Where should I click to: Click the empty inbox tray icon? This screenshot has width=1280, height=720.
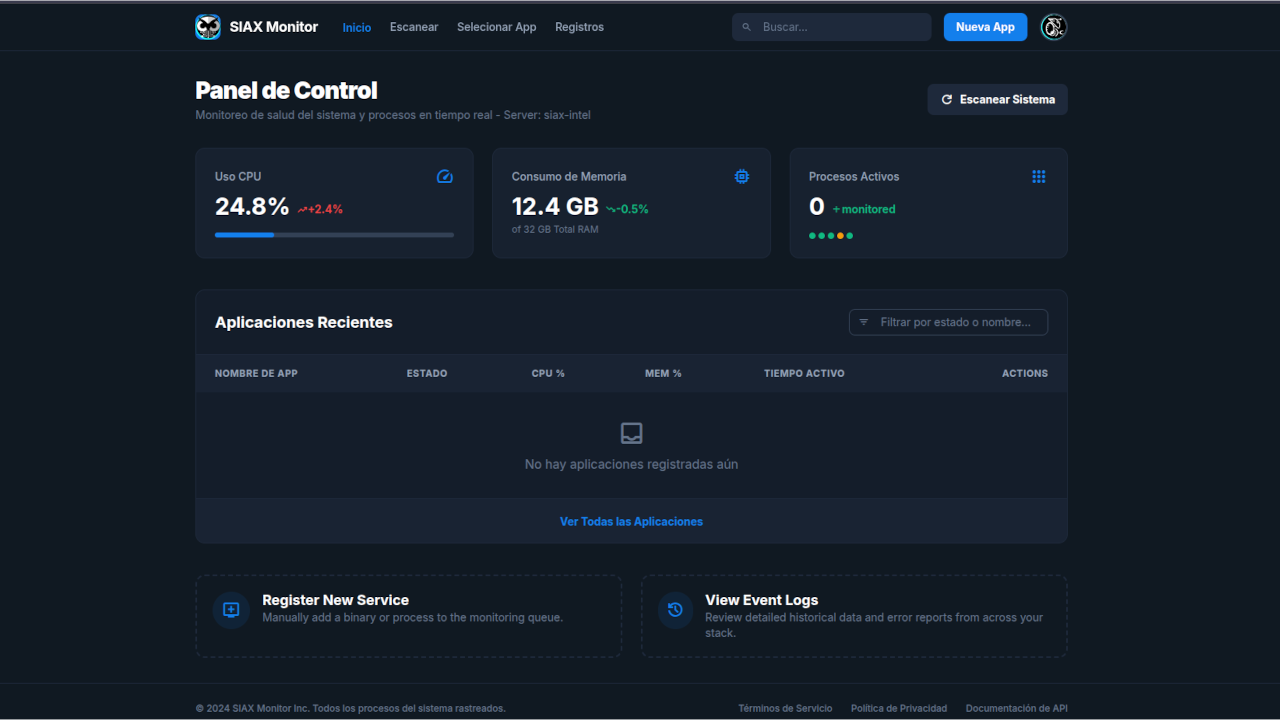[x=631, y=433]
